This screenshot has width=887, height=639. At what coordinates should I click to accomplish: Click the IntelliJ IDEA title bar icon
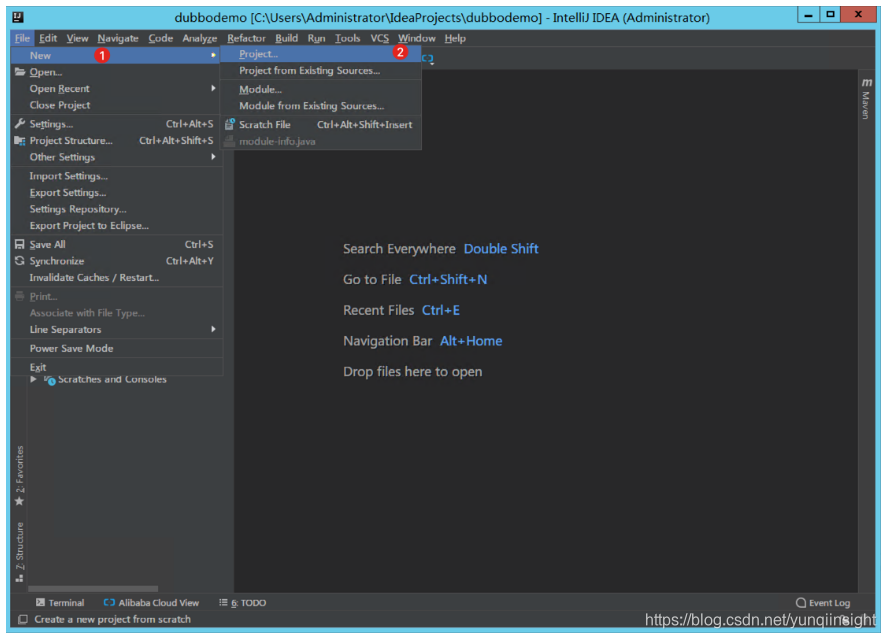click(x=19, y=17)
